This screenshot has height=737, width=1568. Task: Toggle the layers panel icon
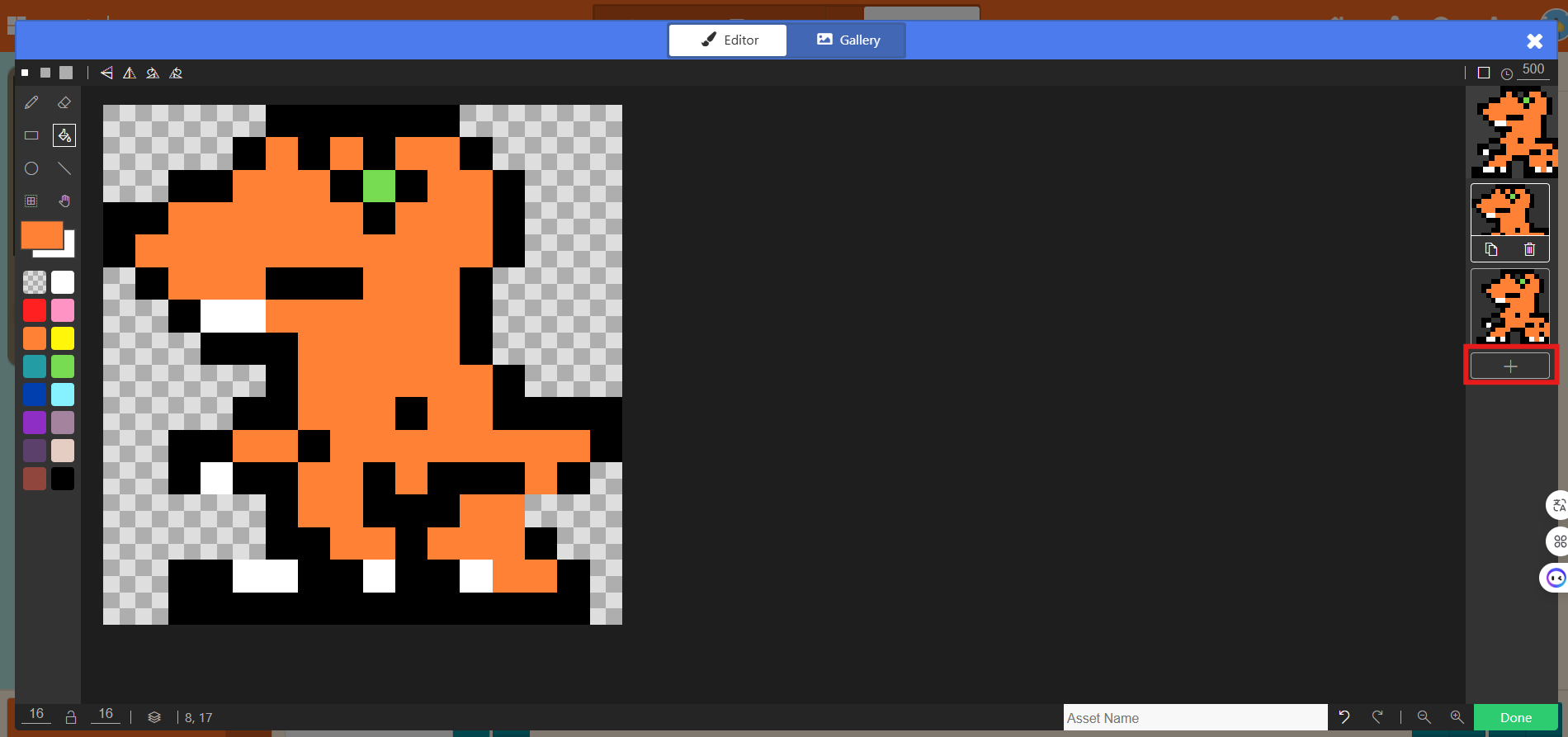click(154, 717)
